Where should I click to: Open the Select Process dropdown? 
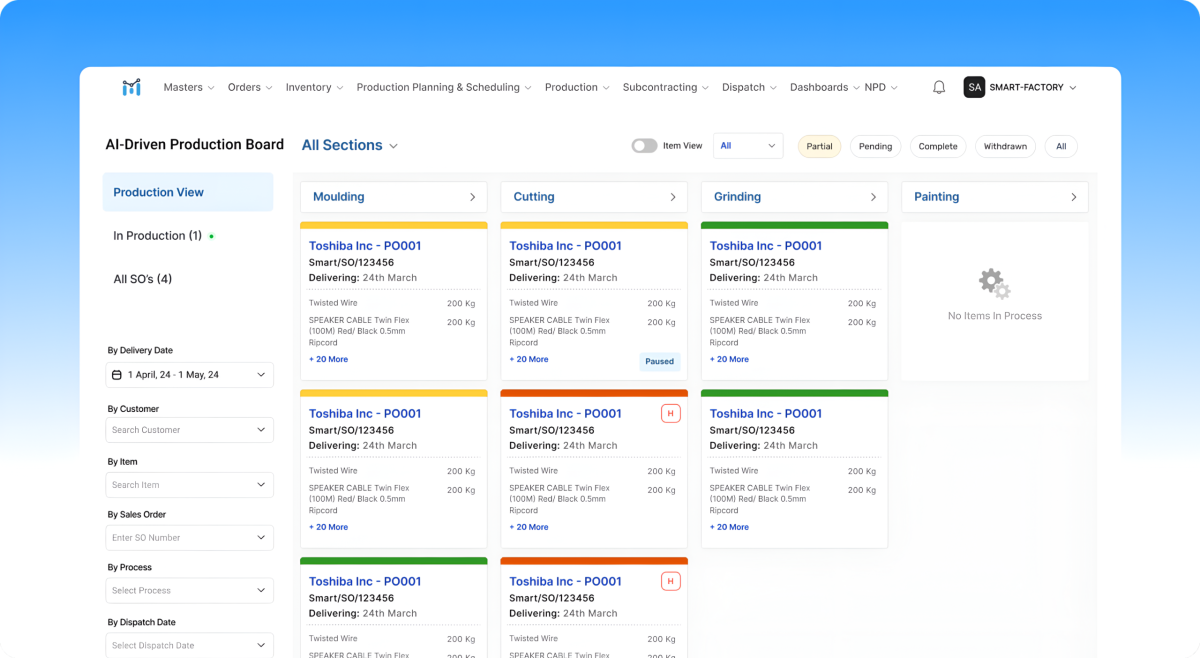tap(189, 590)
